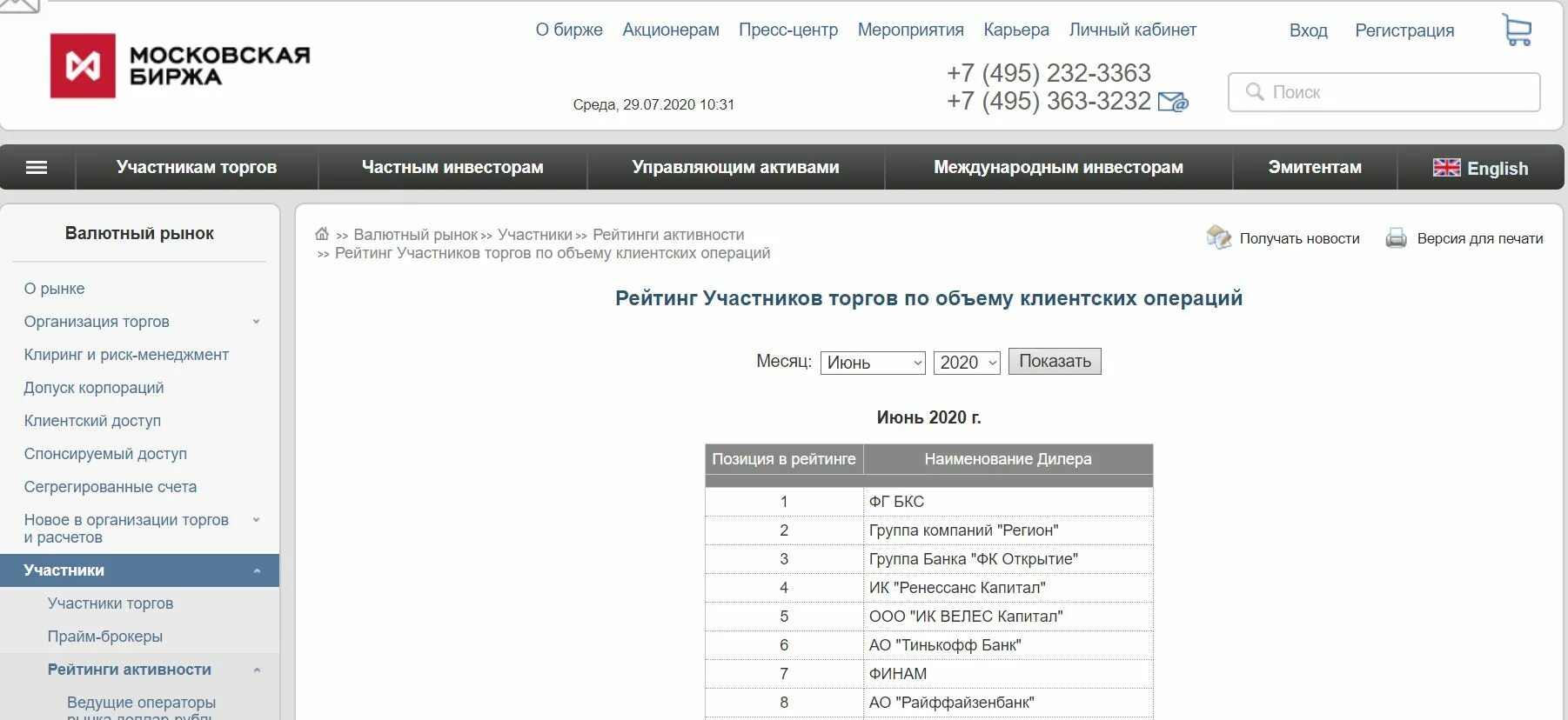Open the month dropdown showing Июнь
This screenshot has width=1568, height=720.
pos(873,363)
